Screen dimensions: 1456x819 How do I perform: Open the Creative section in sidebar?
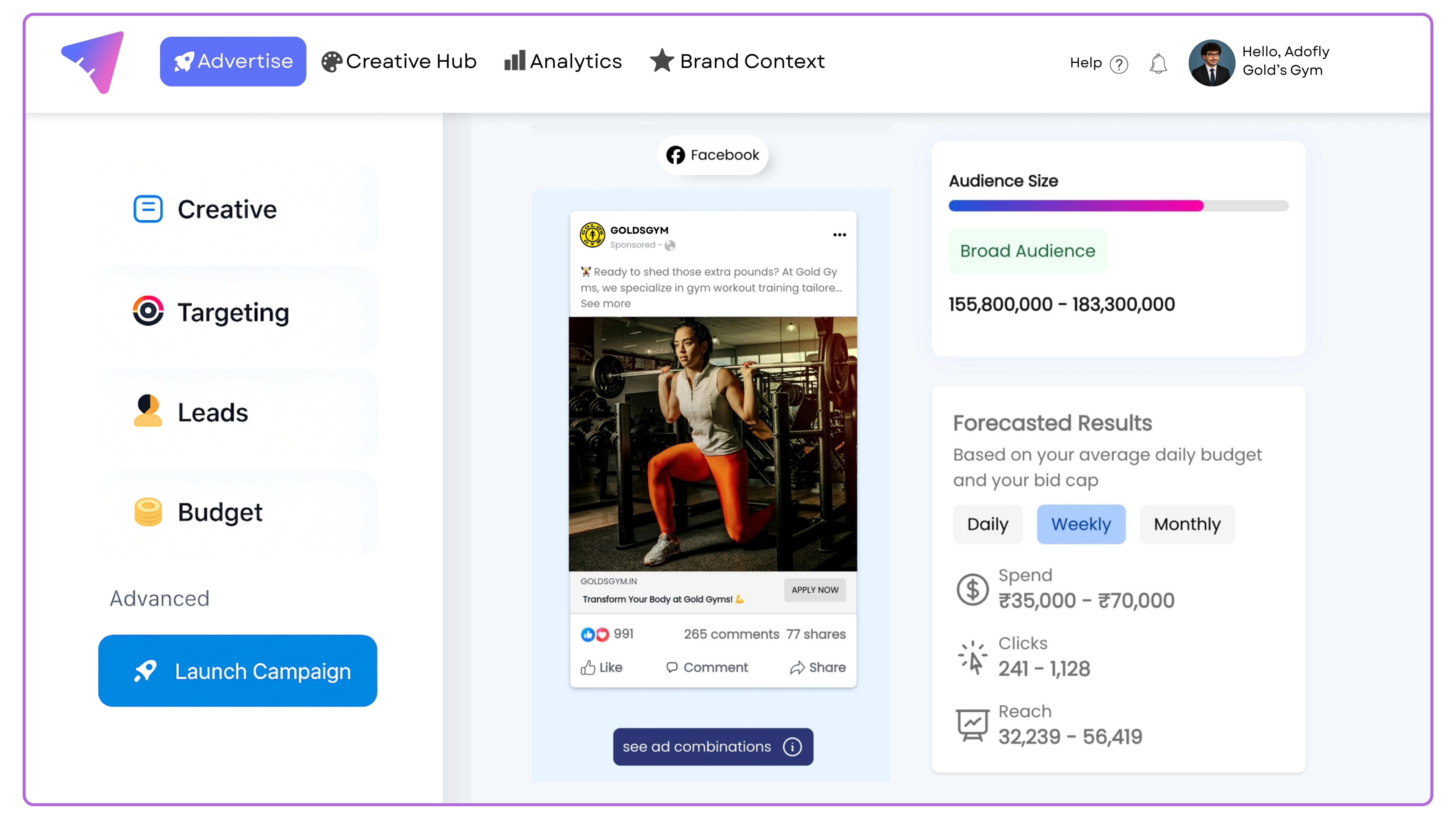[239, 208]
